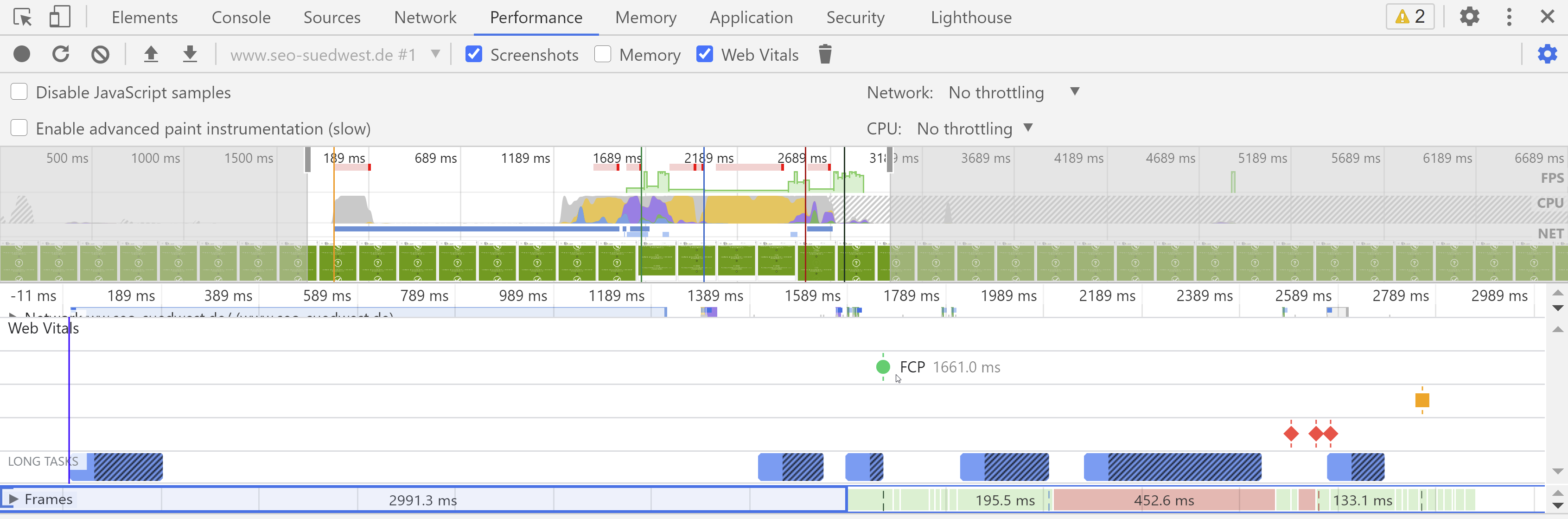This screenshot has height=519, width=1568.
Task: Enable the Memory capture checkbox
Action: click(x=603, y=54)
